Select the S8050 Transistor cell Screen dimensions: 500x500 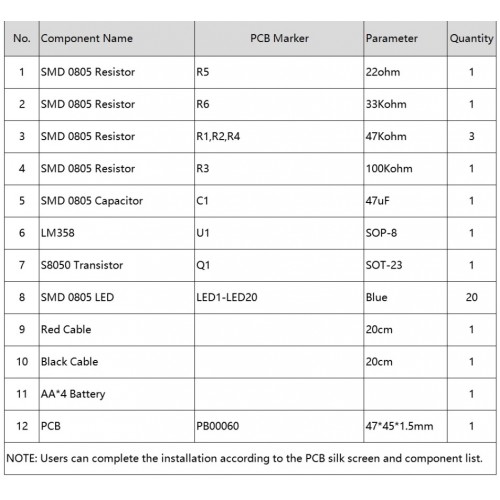[117, 265]
